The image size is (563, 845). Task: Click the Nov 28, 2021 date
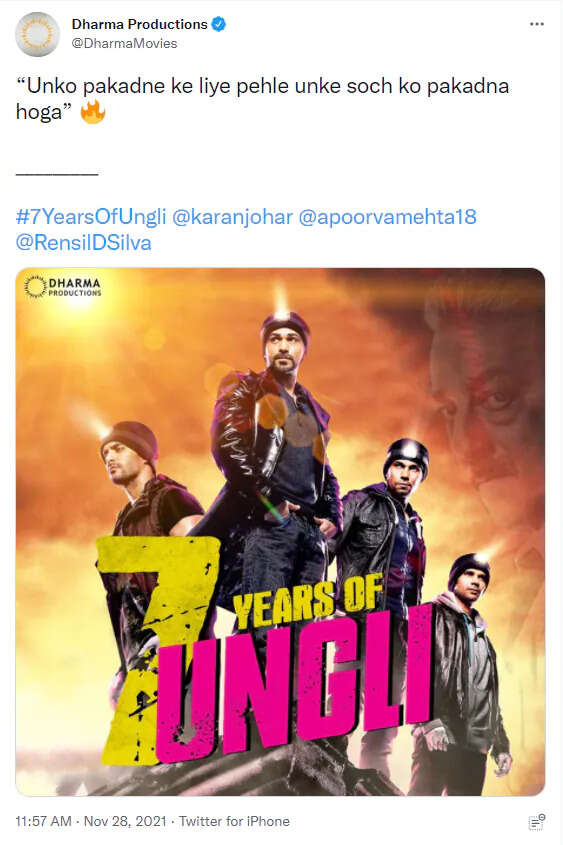pos(126,821)
